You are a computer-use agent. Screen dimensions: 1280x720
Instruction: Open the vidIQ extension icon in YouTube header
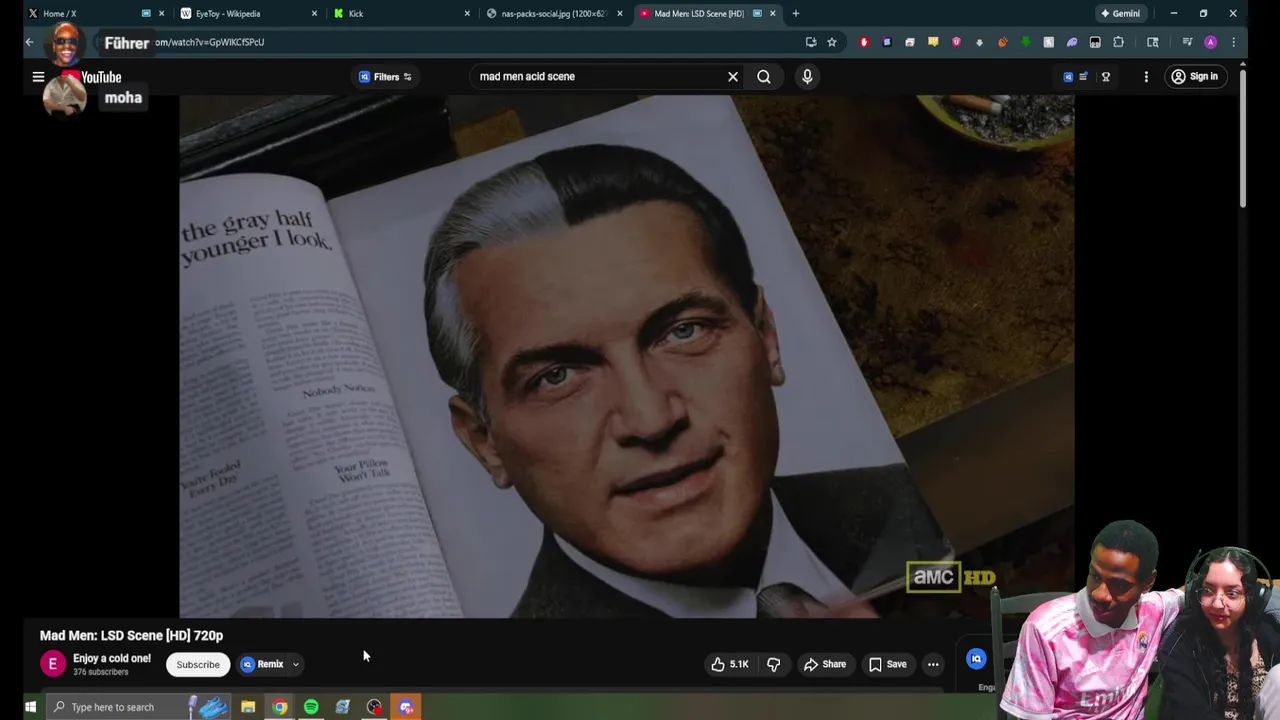(1068, 77)
